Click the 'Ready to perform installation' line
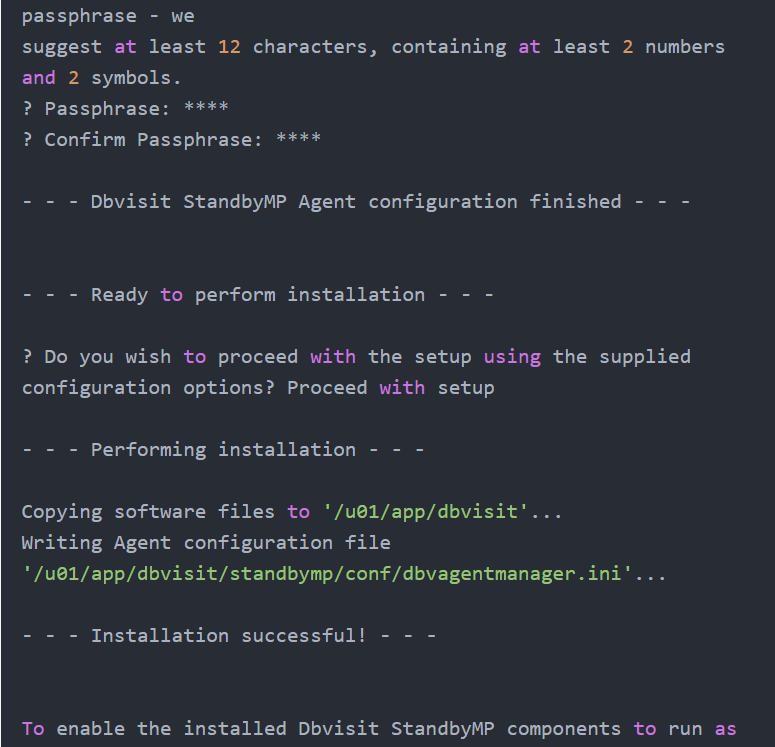 (x=258, y=294)
